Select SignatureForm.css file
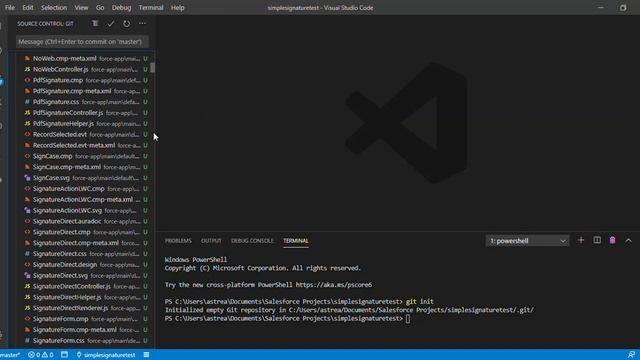Screen dimensions: 640x360 click(x=82, y=340)
